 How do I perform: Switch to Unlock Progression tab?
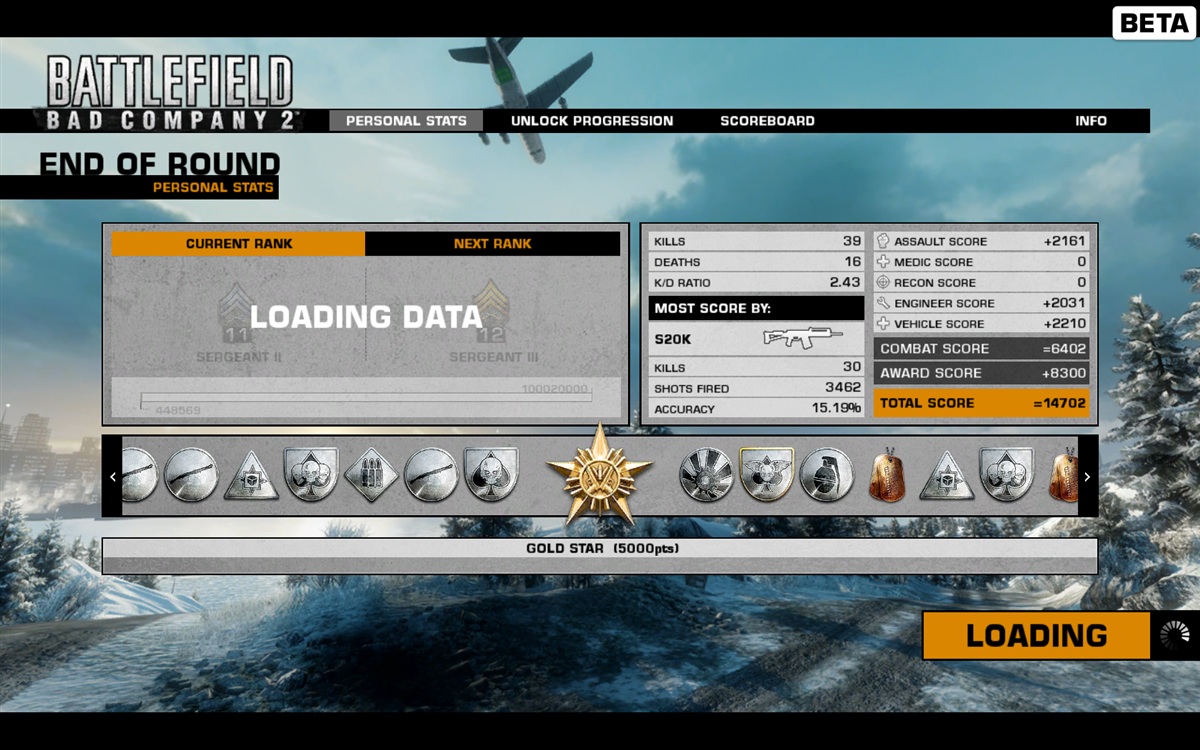click(x=592, y=121)
